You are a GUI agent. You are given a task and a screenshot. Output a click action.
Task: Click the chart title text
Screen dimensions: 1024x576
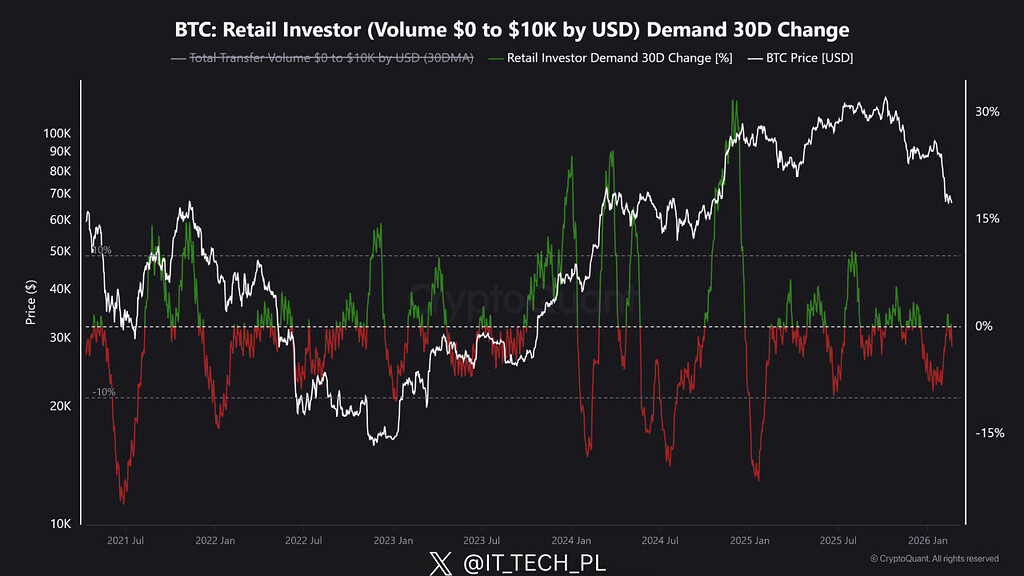[x=511, y=29]
